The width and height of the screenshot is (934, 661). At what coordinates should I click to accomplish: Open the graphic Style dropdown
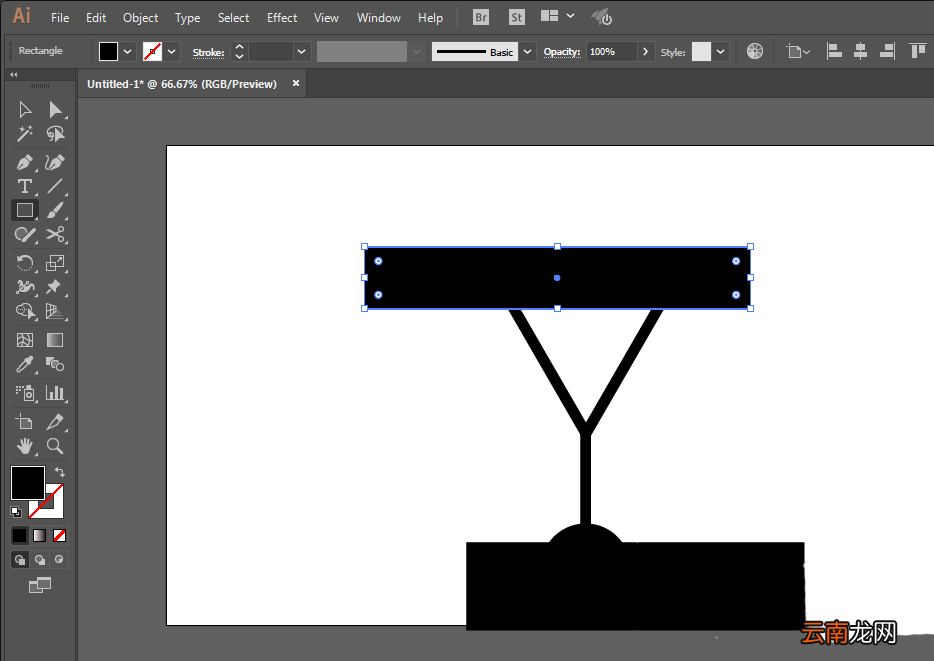tap(721, 52)
